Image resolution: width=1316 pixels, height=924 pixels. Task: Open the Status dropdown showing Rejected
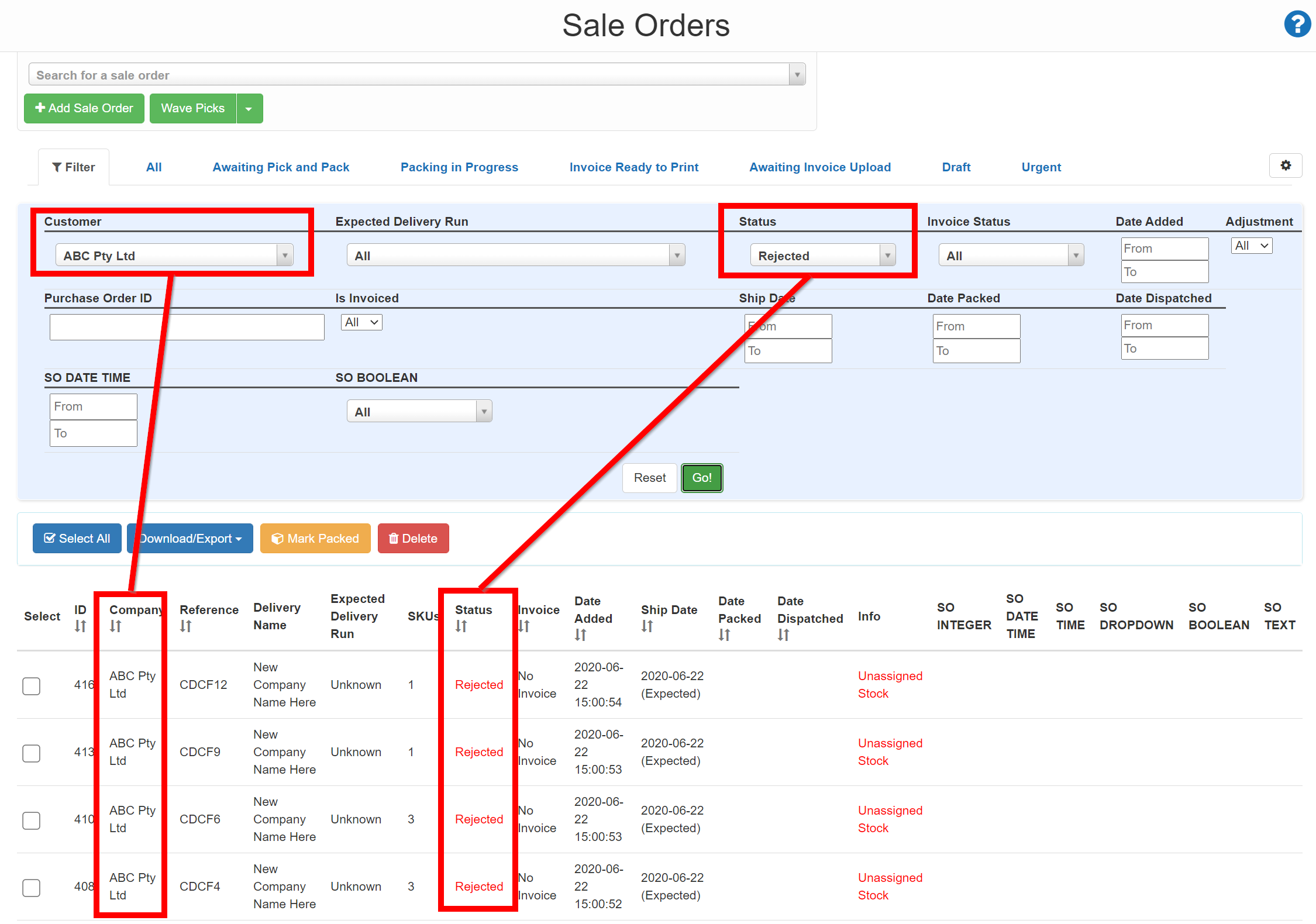[822, 255]
